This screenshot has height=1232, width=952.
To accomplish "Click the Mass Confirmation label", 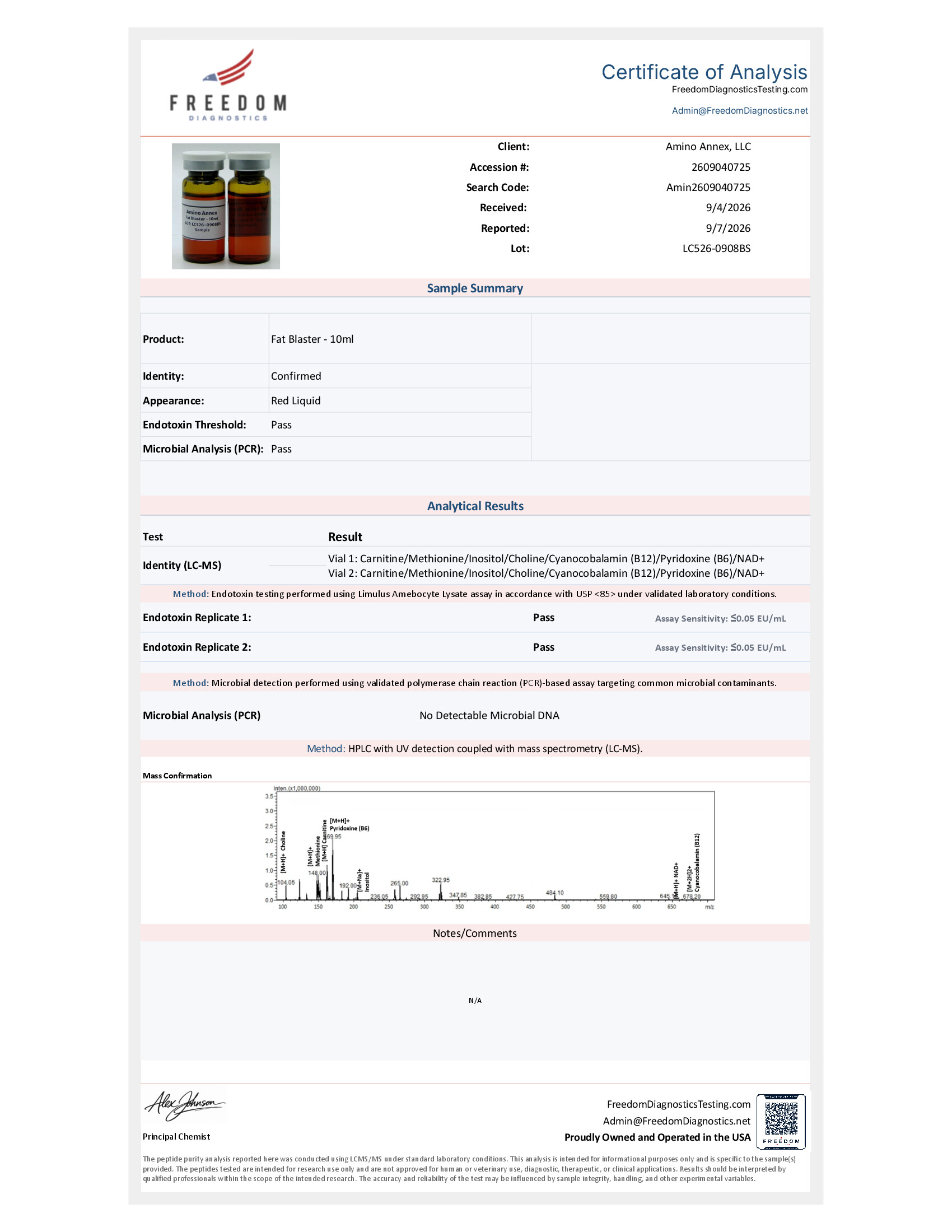I will pos(177,776).
